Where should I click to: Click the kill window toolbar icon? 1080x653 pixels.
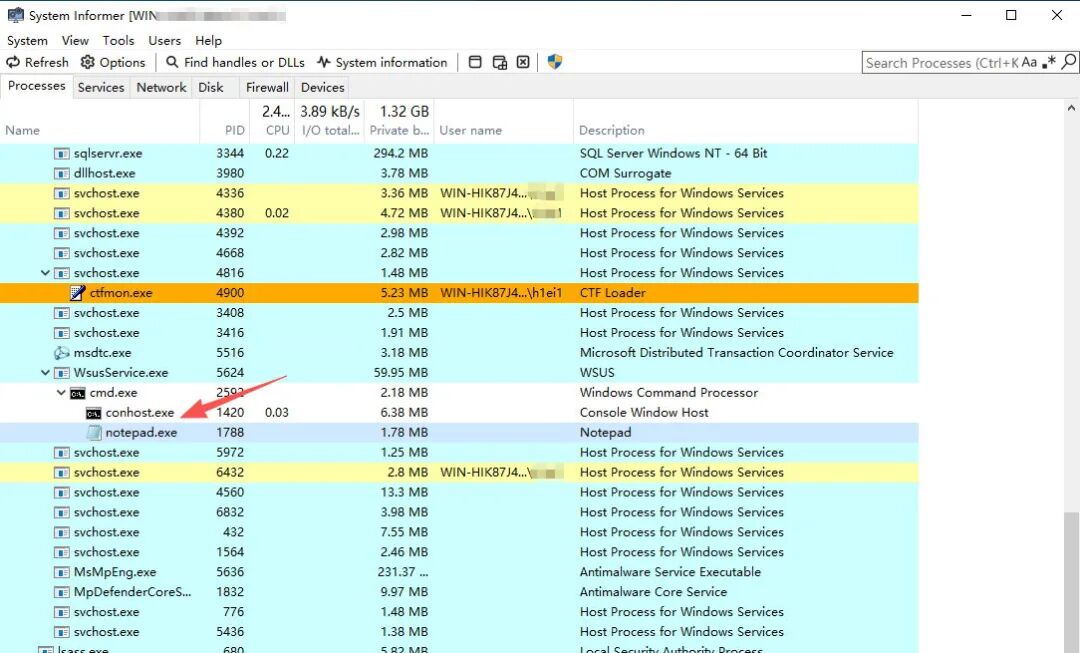[523, 62]
